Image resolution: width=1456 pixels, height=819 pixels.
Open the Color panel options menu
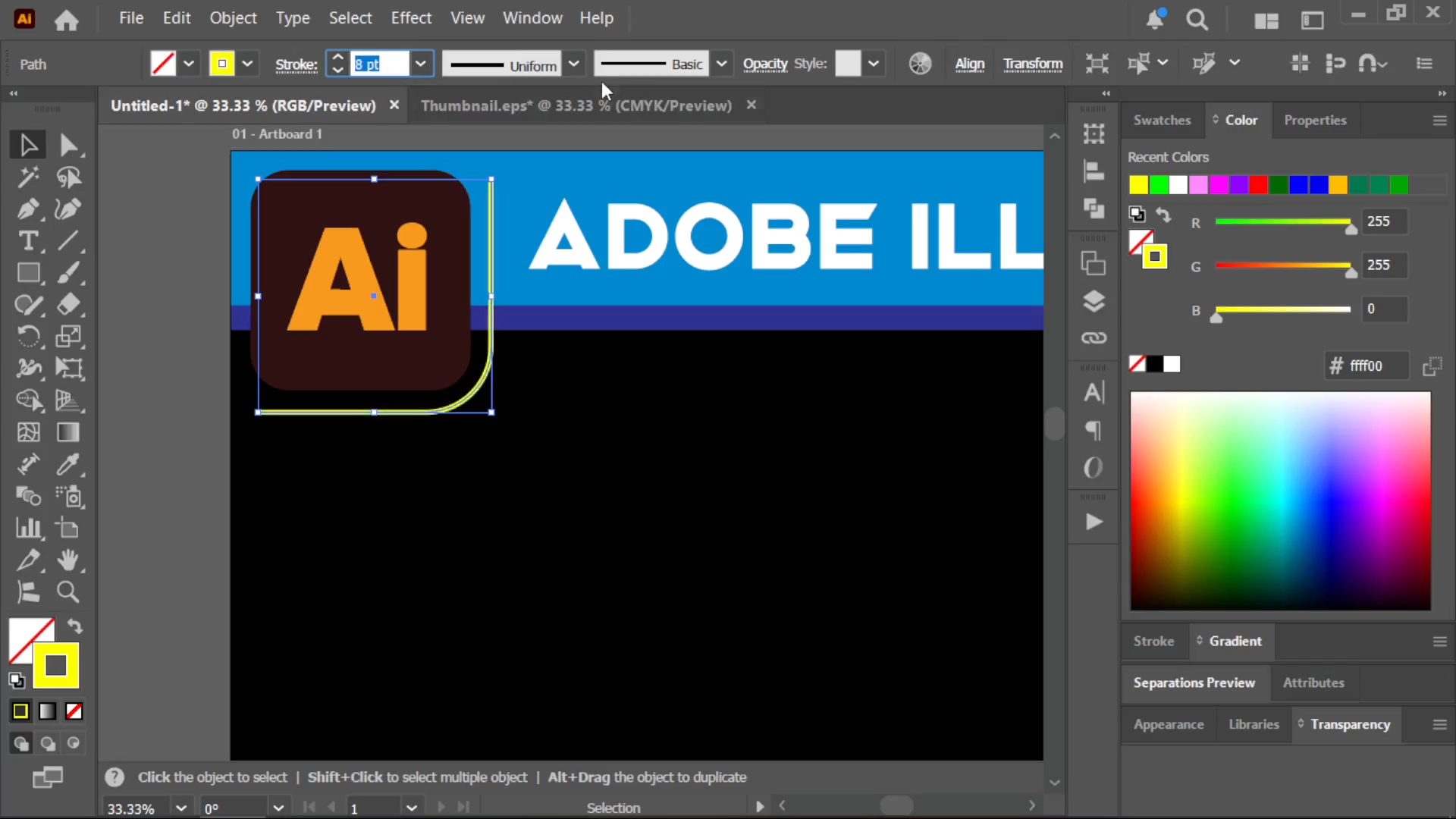1439,121
